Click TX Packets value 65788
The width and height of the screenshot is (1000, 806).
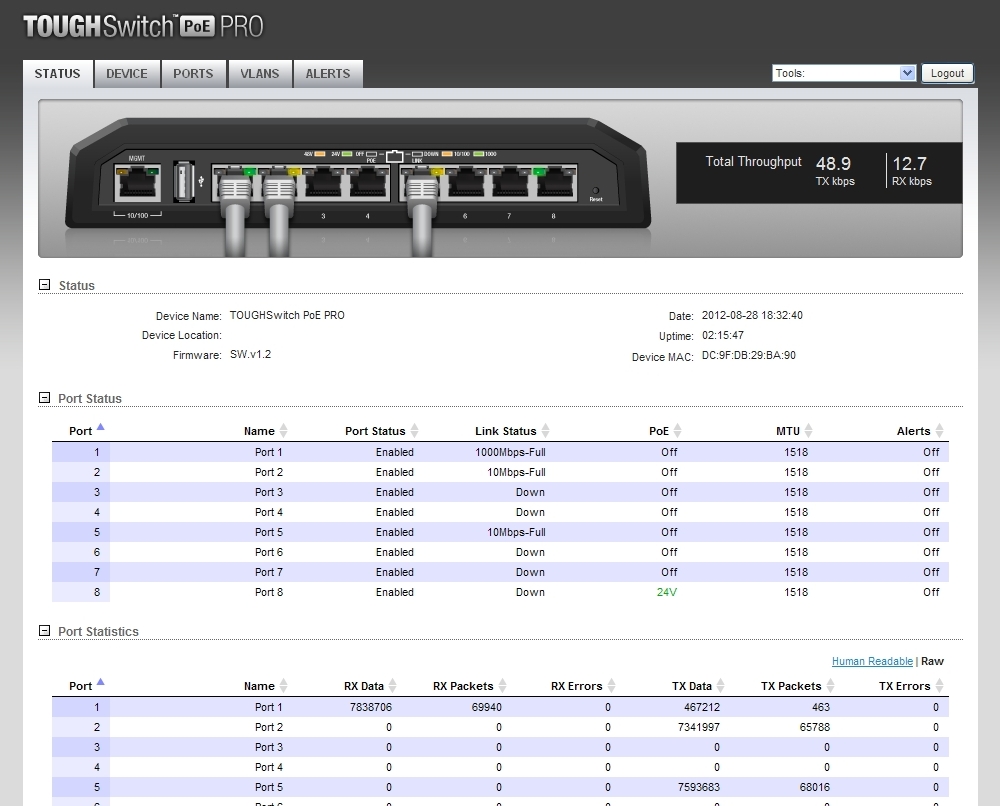click(814, 727)
